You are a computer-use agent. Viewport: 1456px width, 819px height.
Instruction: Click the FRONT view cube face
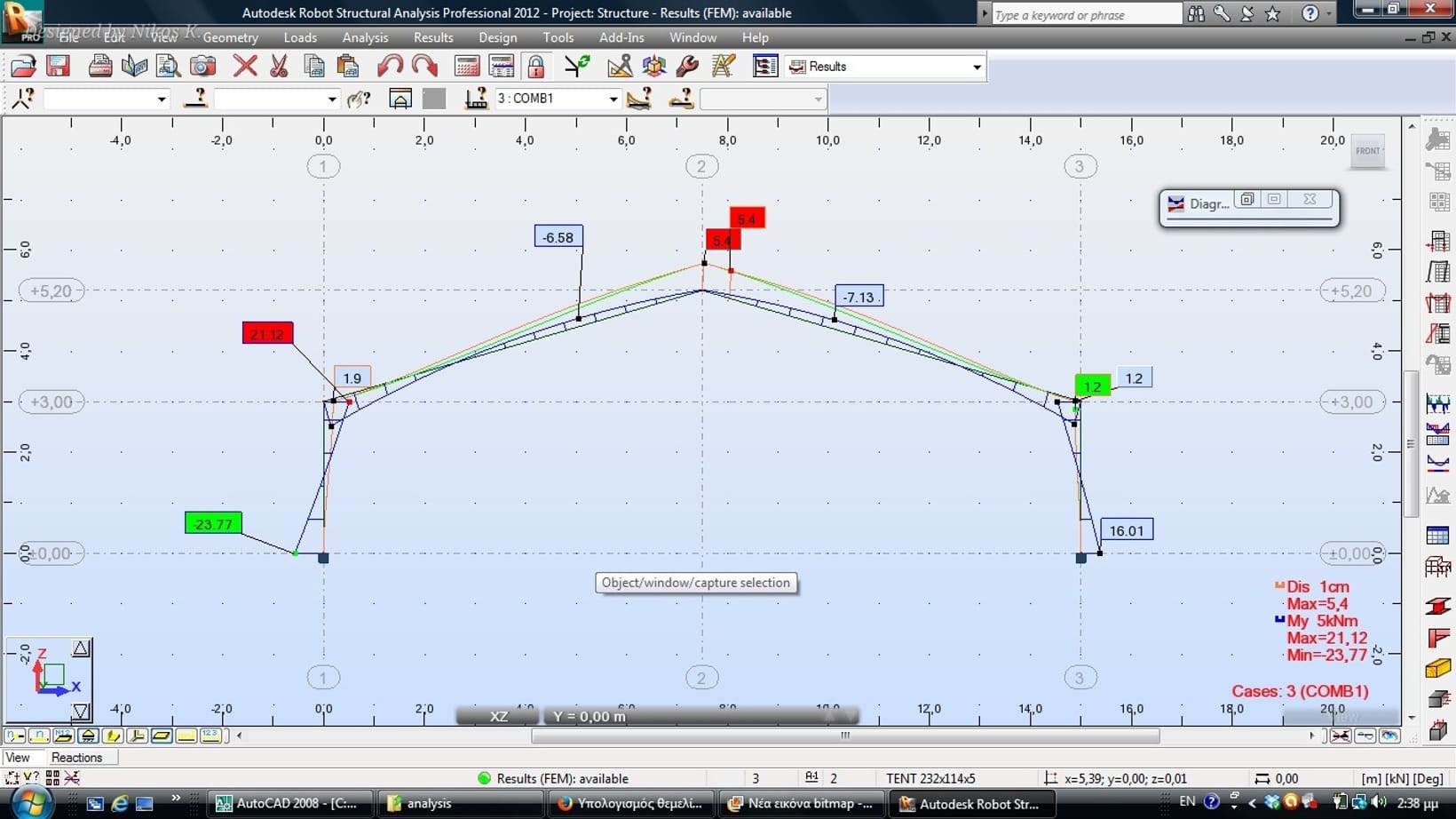coord(1367,151)
